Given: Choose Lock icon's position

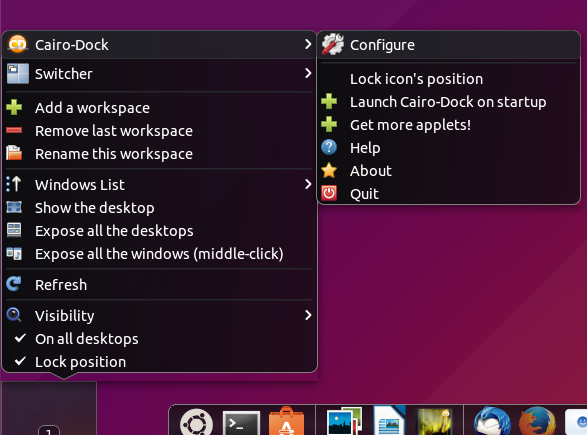Looking at the screenshot, I should (x=448, y=79).
